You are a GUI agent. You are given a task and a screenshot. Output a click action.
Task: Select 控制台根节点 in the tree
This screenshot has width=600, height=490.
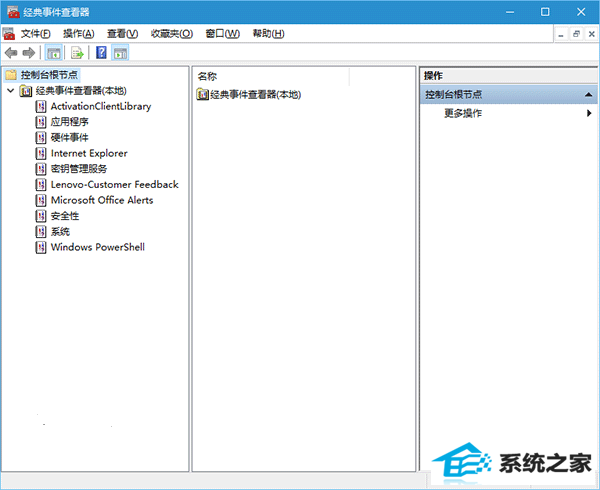[49, 75]
